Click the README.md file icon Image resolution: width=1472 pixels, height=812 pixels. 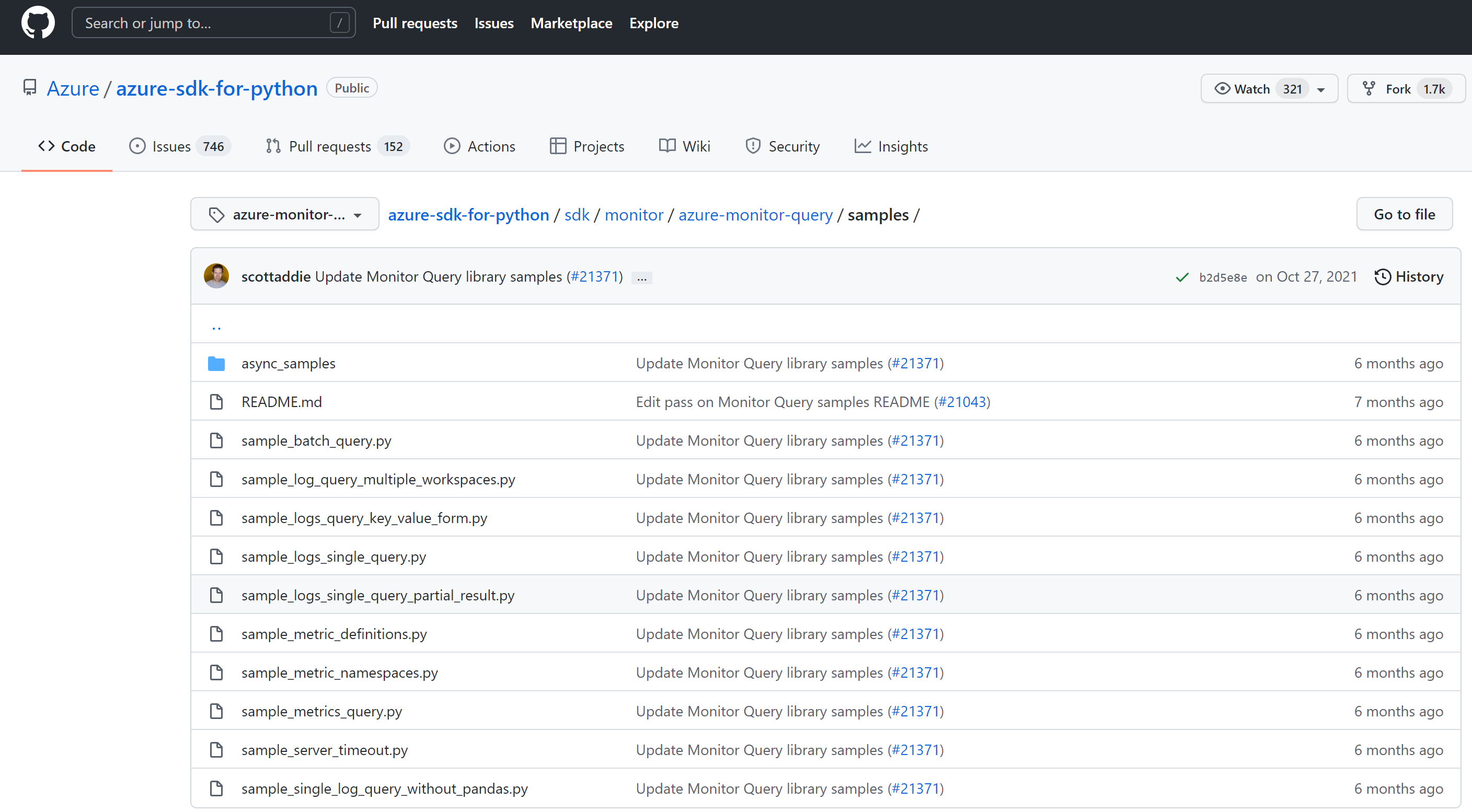(216, 401)
